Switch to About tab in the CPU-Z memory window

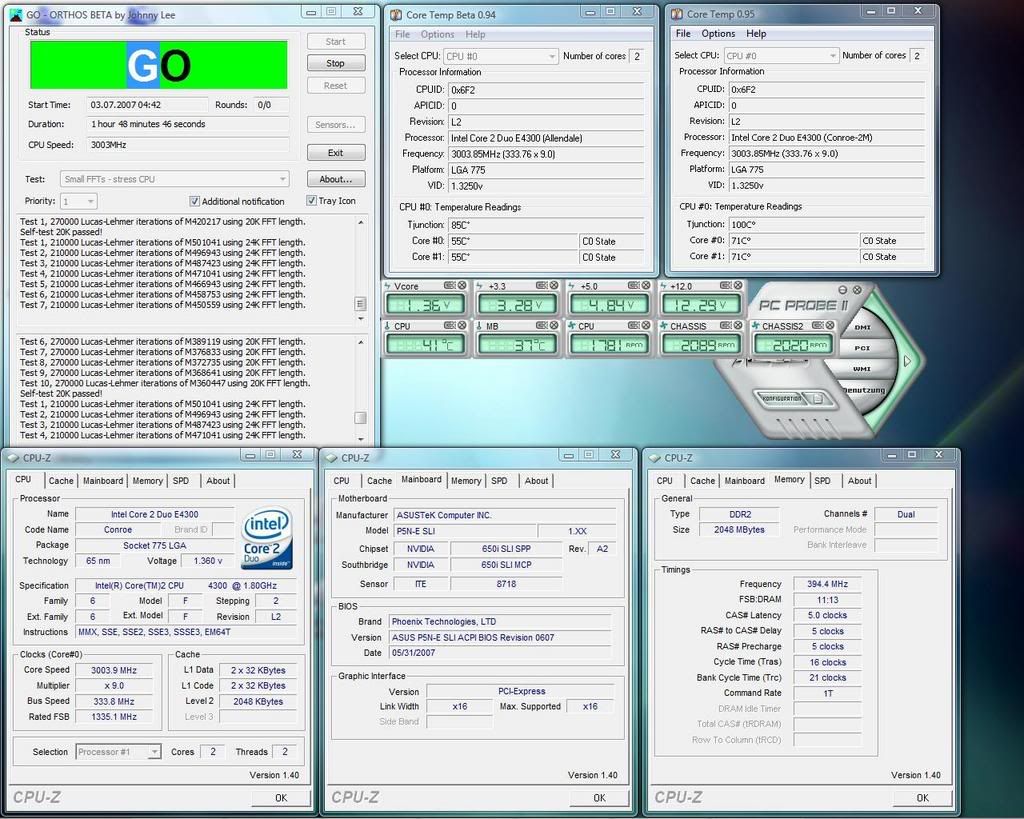pos(859,481)
